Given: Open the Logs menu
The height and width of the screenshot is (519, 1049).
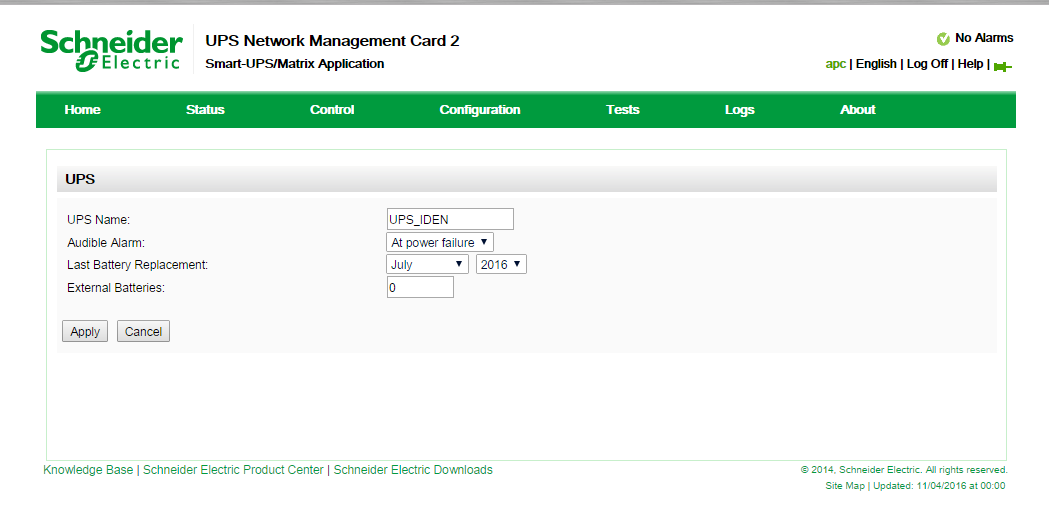Looking at the screenshot, I should tap(740, 110).
